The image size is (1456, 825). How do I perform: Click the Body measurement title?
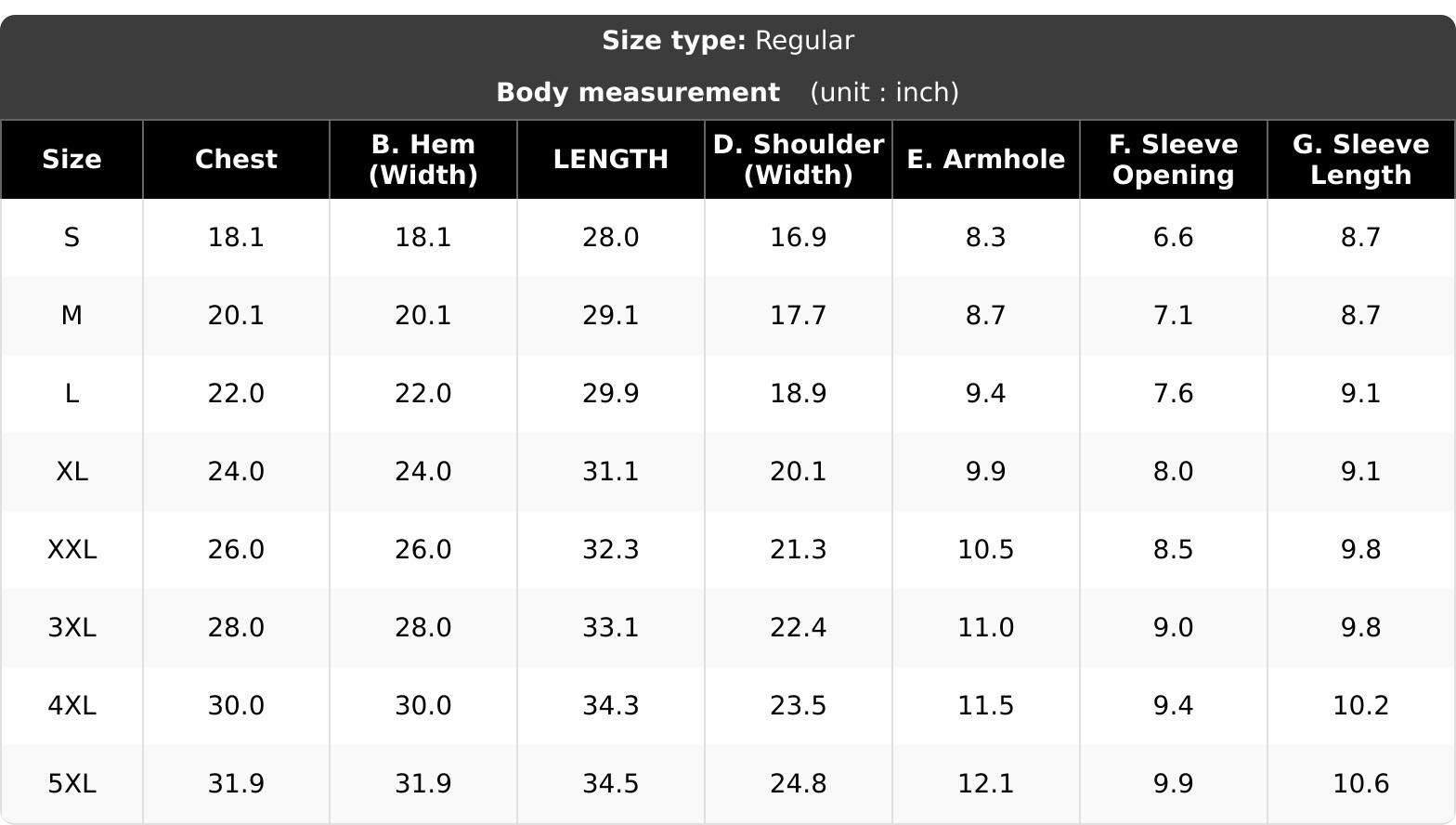coord(638,93)
